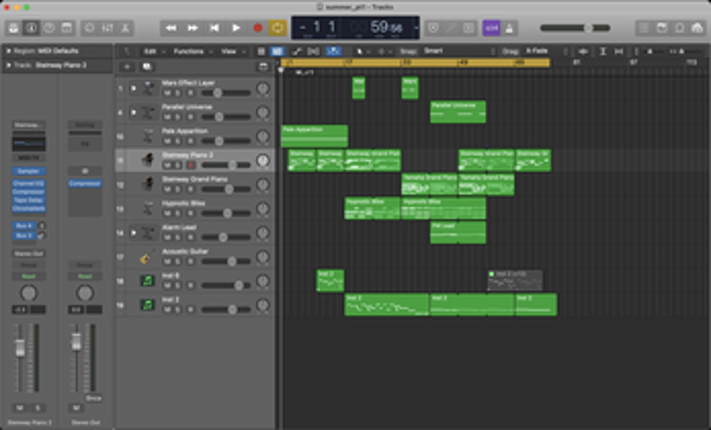The image size is (711, 430).
Task: Click the green Inst 6 track icon
Action: pos(147,281)
